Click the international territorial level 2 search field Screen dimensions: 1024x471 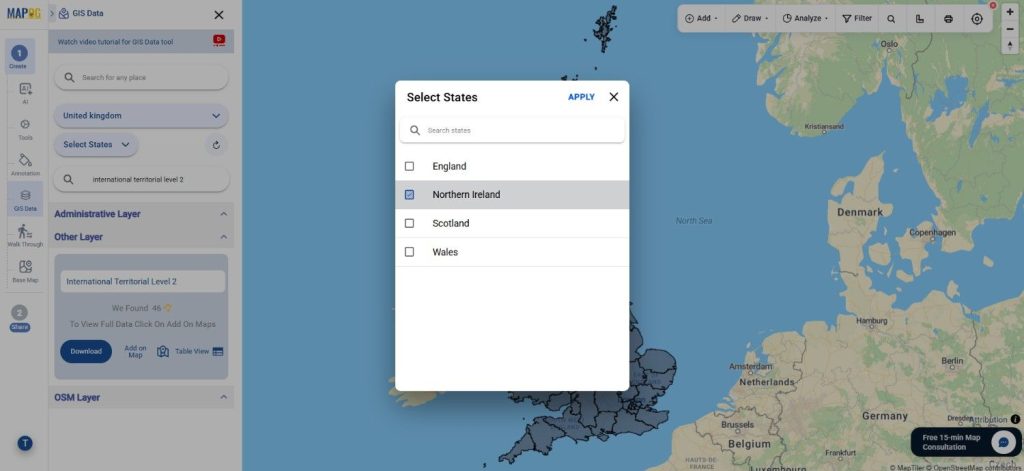(x=142, y=179)
